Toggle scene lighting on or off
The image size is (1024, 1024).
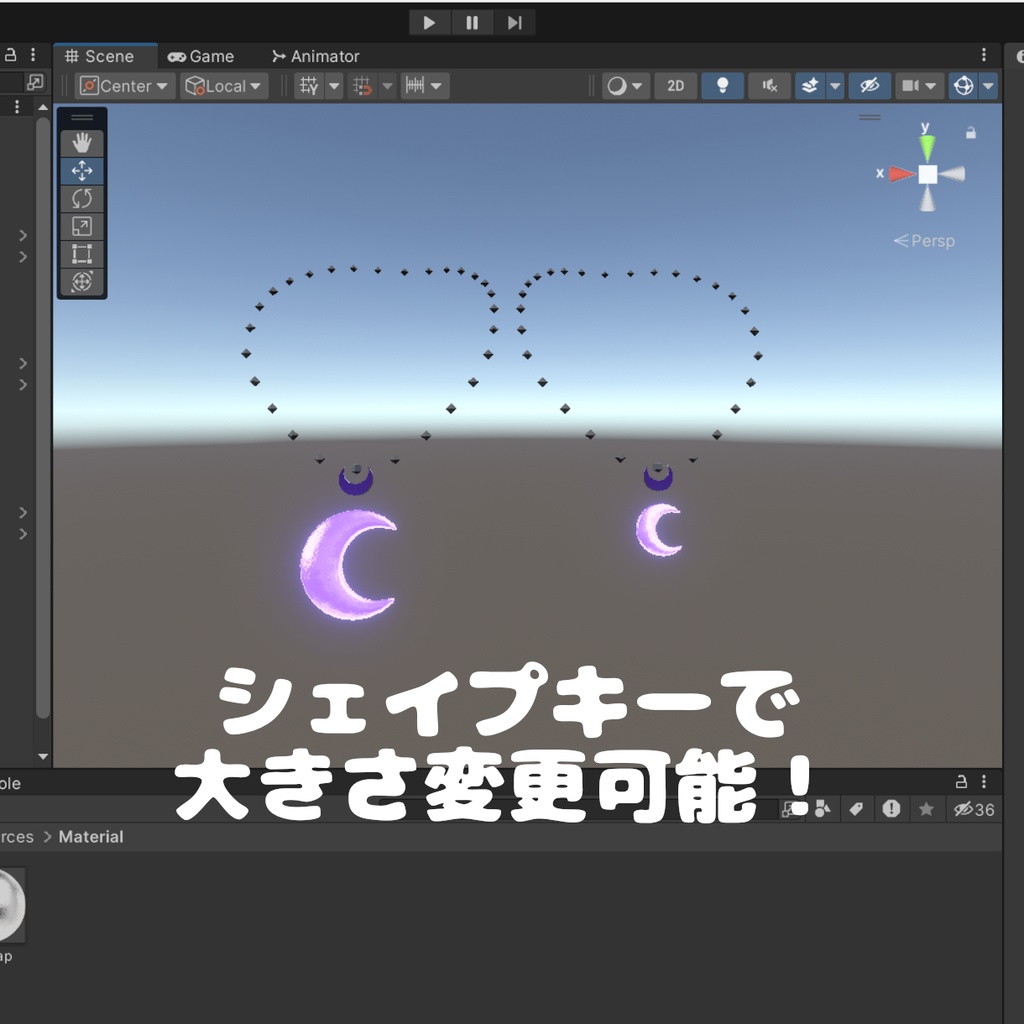(x=721, y=86)
